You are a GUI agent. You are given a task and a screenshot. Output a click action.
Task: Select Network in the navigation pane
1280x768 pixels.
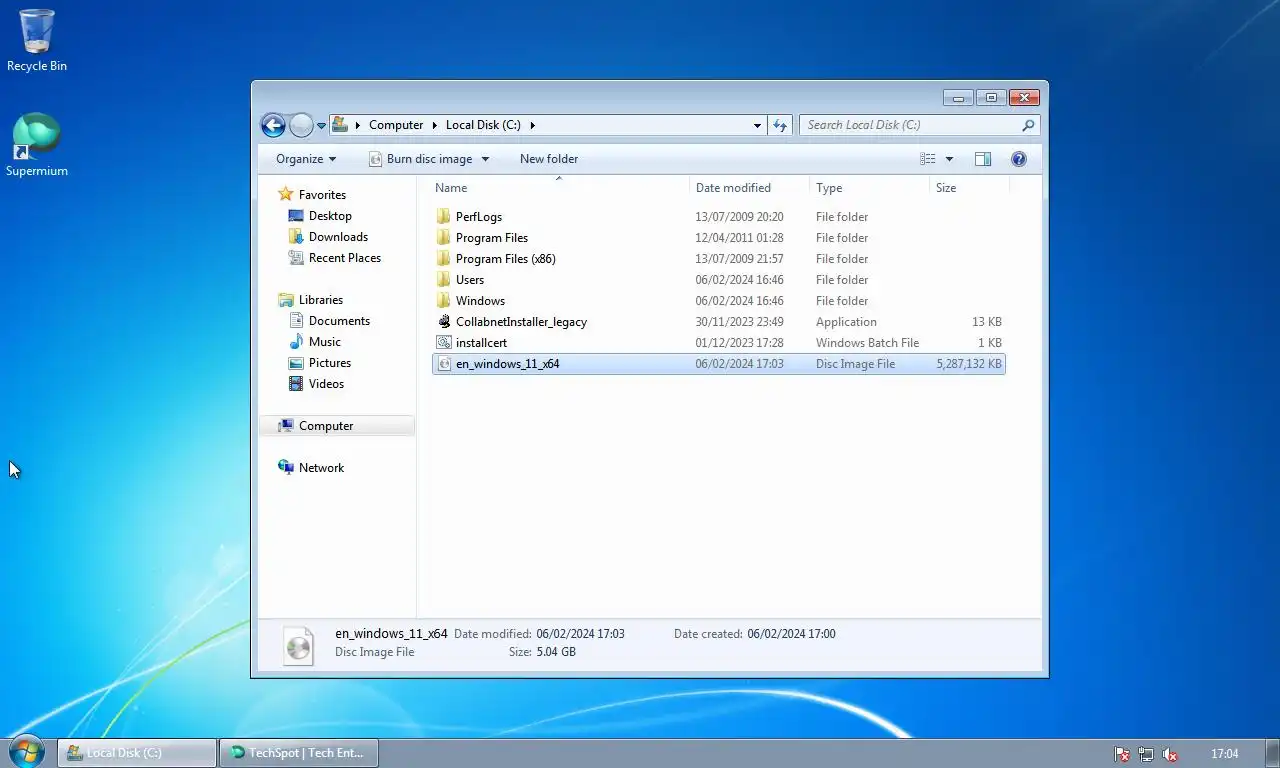click(x=321, y=468)
